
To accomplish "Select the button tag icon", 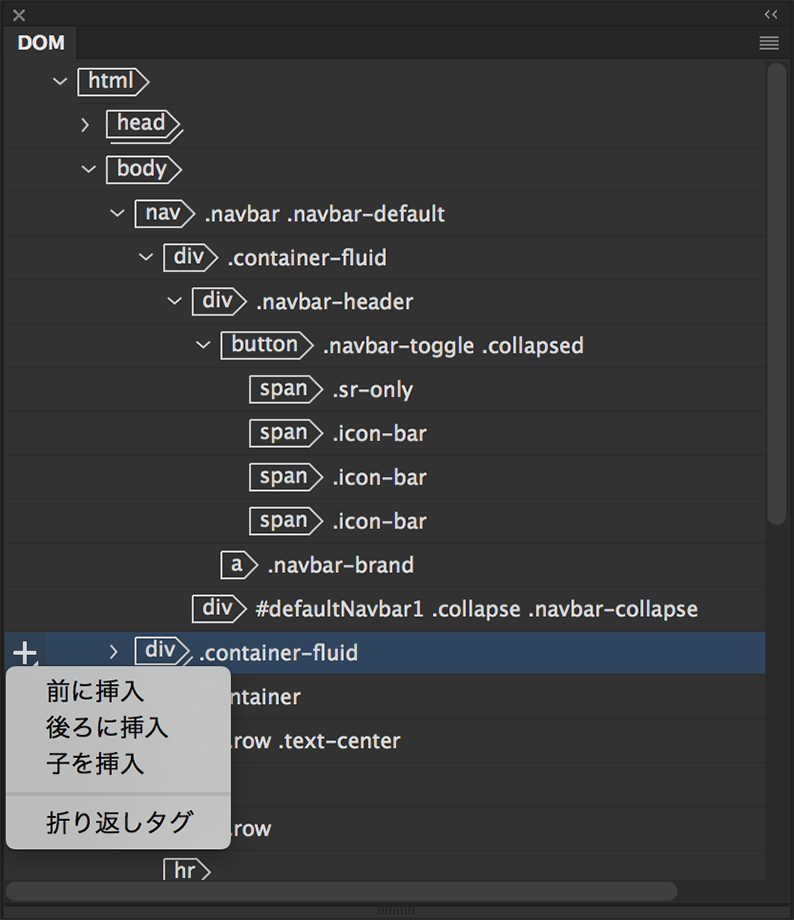I will coord(264,345).
